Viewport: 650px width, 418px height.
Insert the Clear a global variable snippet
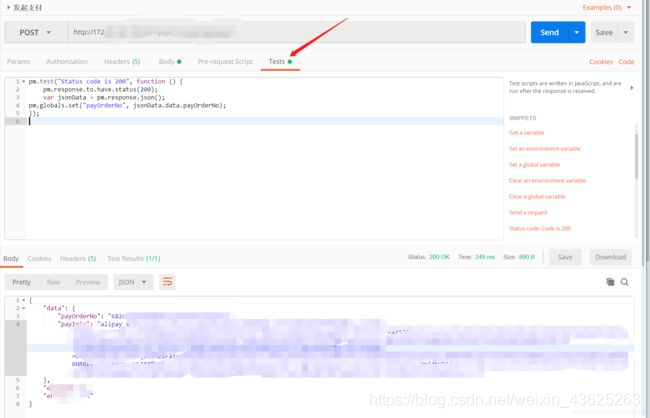click(x=537, y=197)
